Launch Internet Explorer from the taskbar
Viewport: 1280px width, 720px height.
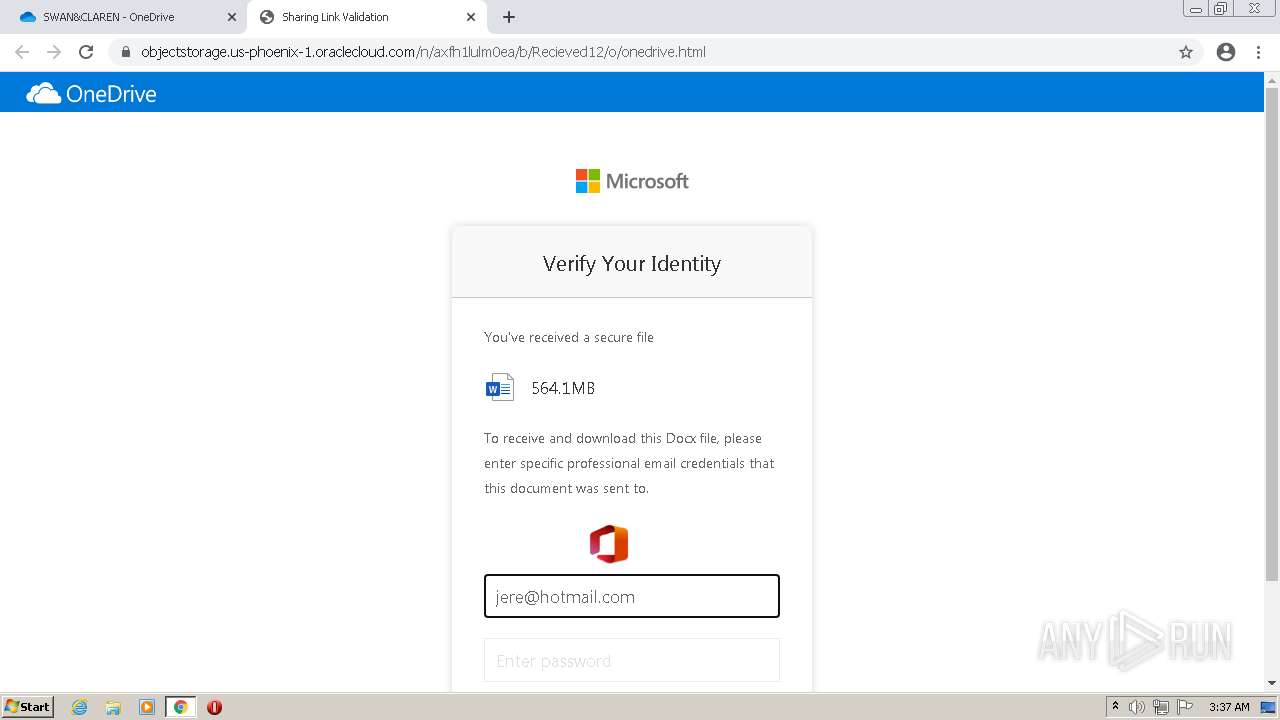(x=80, y=707)
